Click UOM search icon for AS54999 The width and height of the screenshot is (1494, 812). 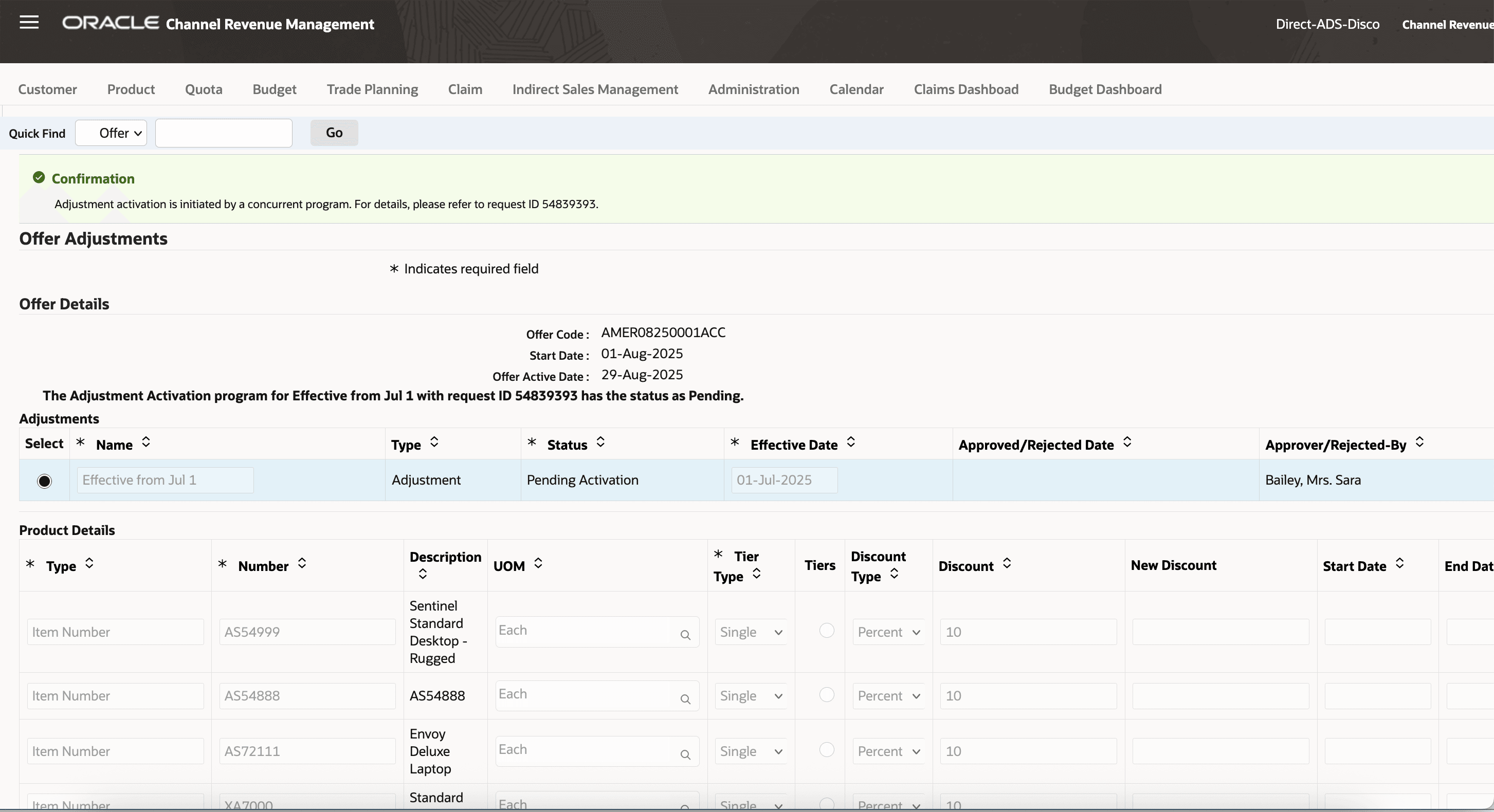(685, 635)
